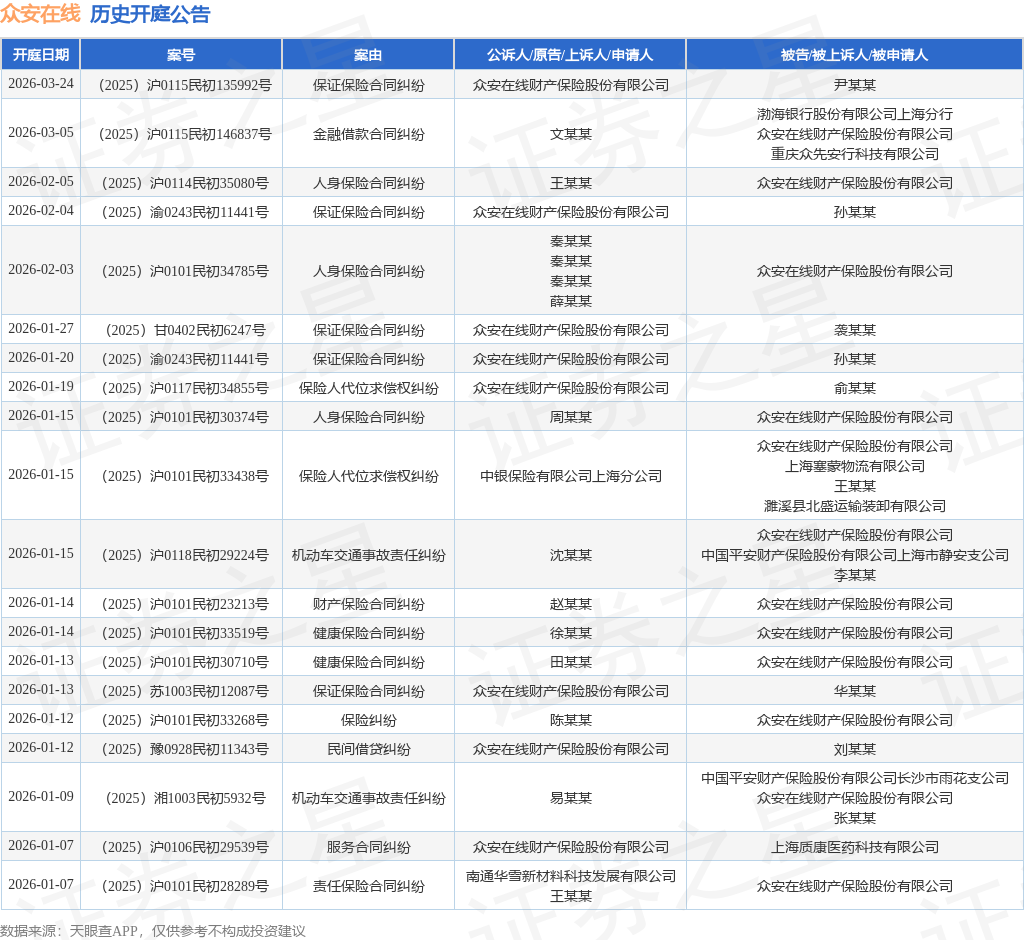Click the date 2026-01-20
Screen dimensions: 1024x940
pyautogui.click(x=40, y=357)
